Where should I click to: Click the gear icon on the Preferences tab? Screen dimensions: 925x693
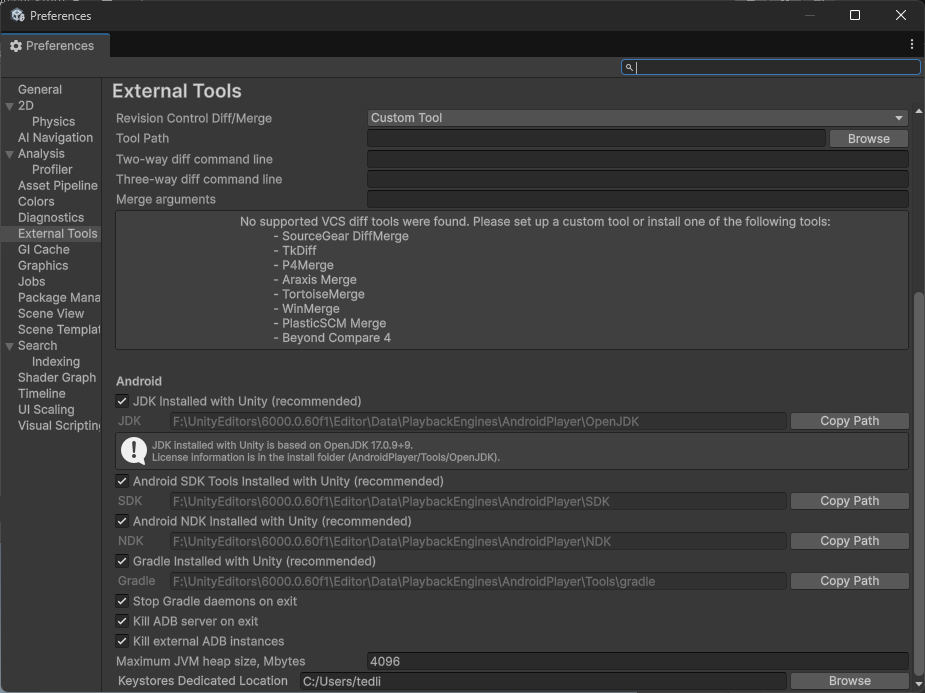[x=15, y=45]
